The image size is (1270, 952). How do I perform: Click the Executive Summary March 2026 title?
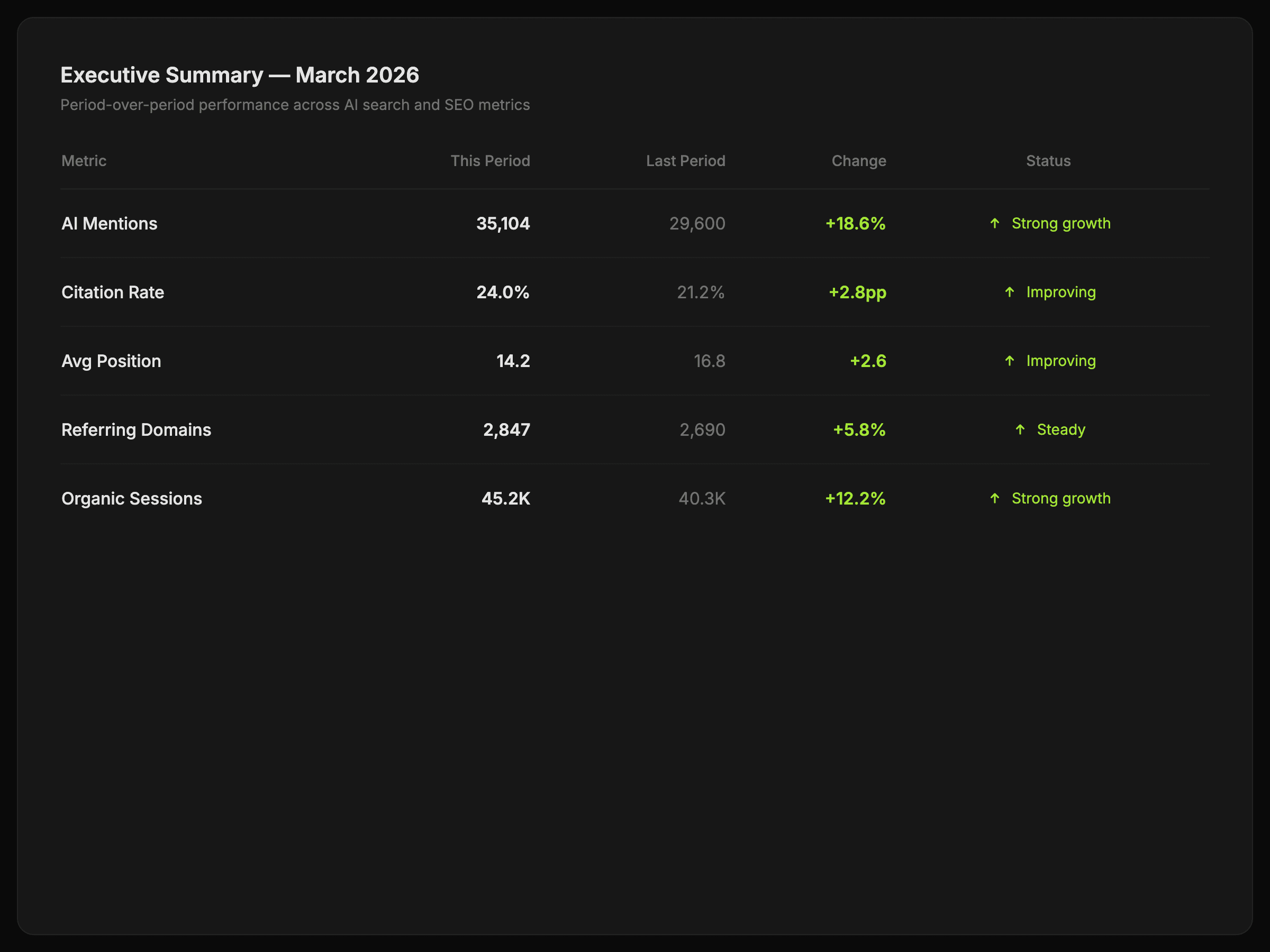click(239, 75)
